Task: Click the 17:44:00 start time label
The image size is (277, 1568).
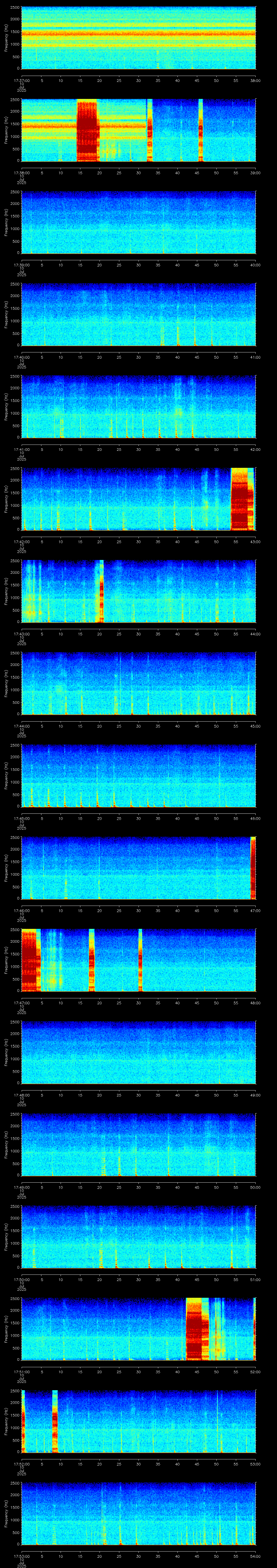Action: click(21, 726)
